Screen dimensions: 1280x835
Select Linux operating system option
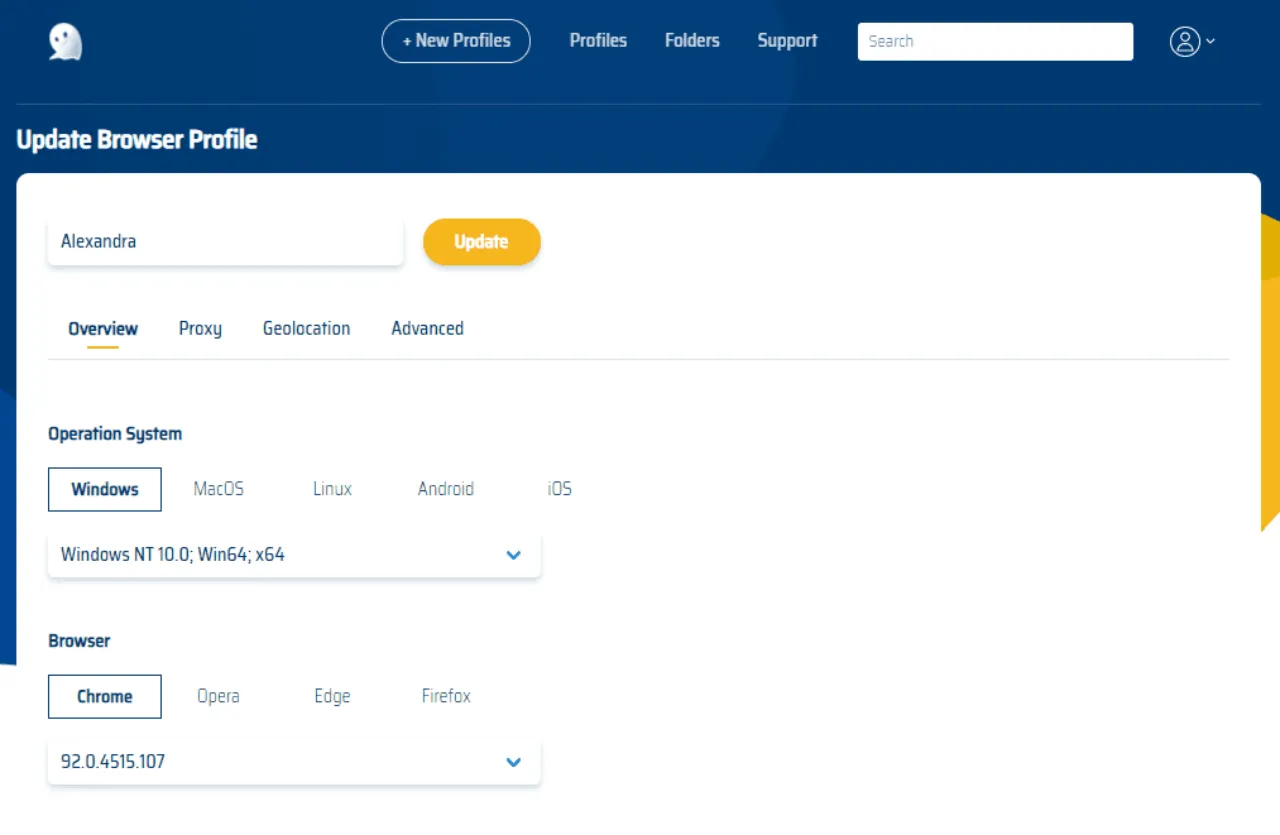point(332,489)
